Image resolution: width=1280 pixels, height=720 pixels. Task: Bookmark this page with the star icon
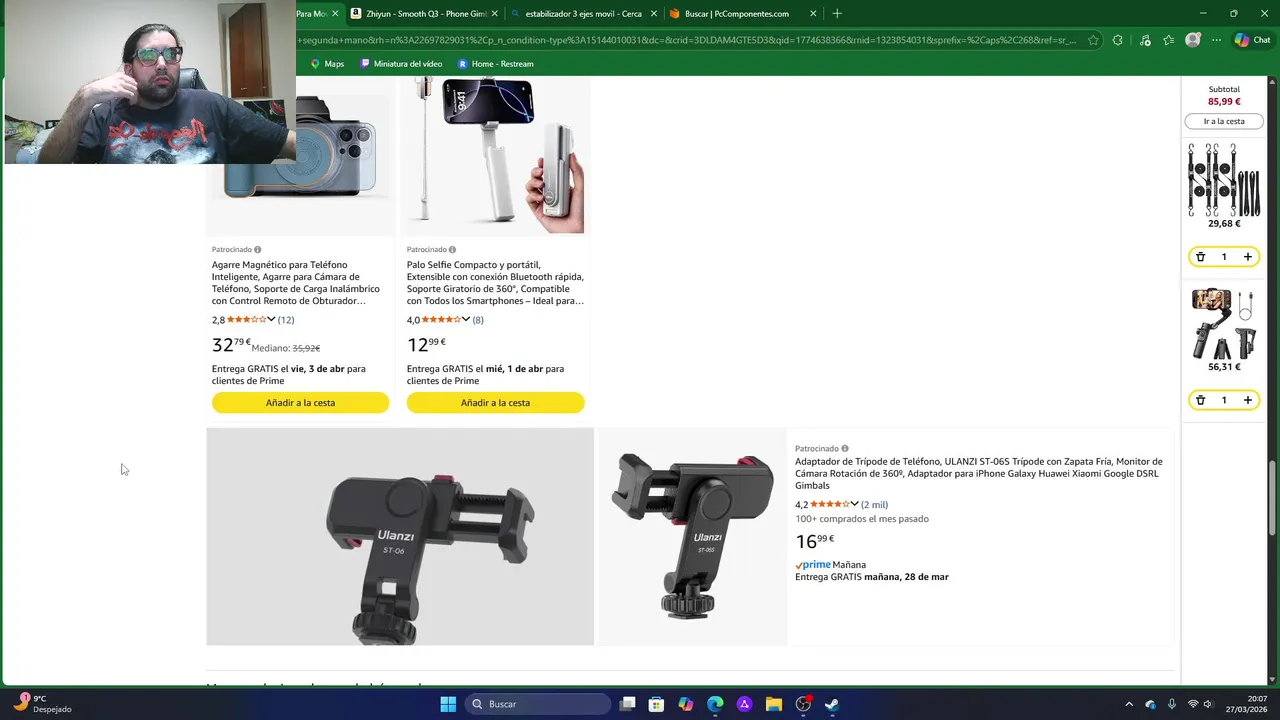coord(1093,40)
